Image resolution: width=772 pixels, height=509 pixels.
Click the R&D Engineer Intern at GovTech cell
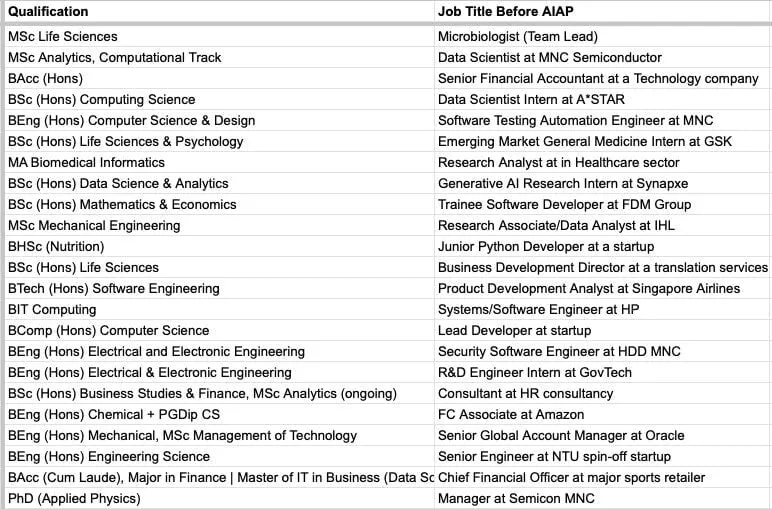603,373
